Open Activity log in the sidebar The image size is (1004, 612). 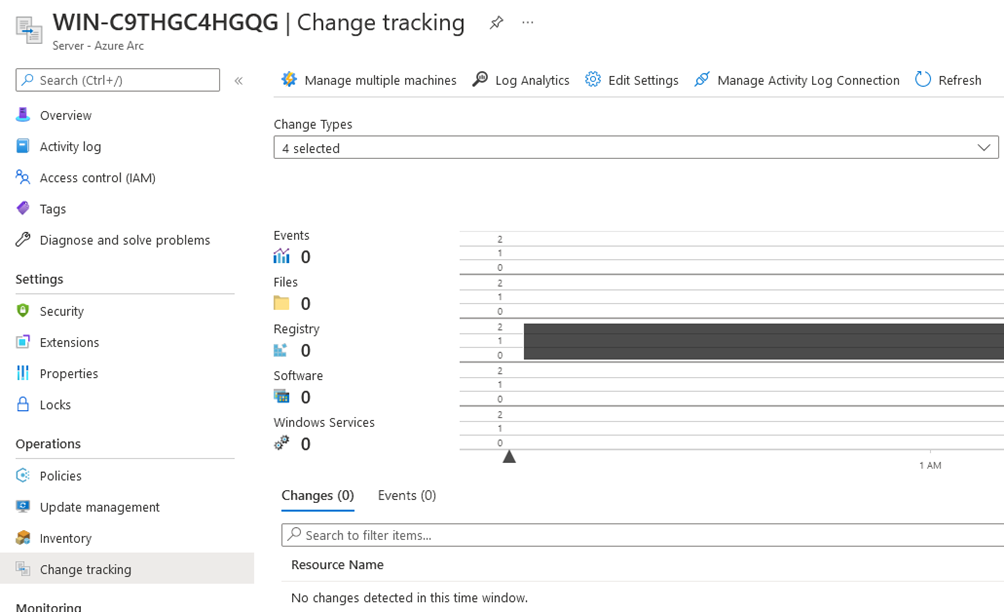[70, 147]
